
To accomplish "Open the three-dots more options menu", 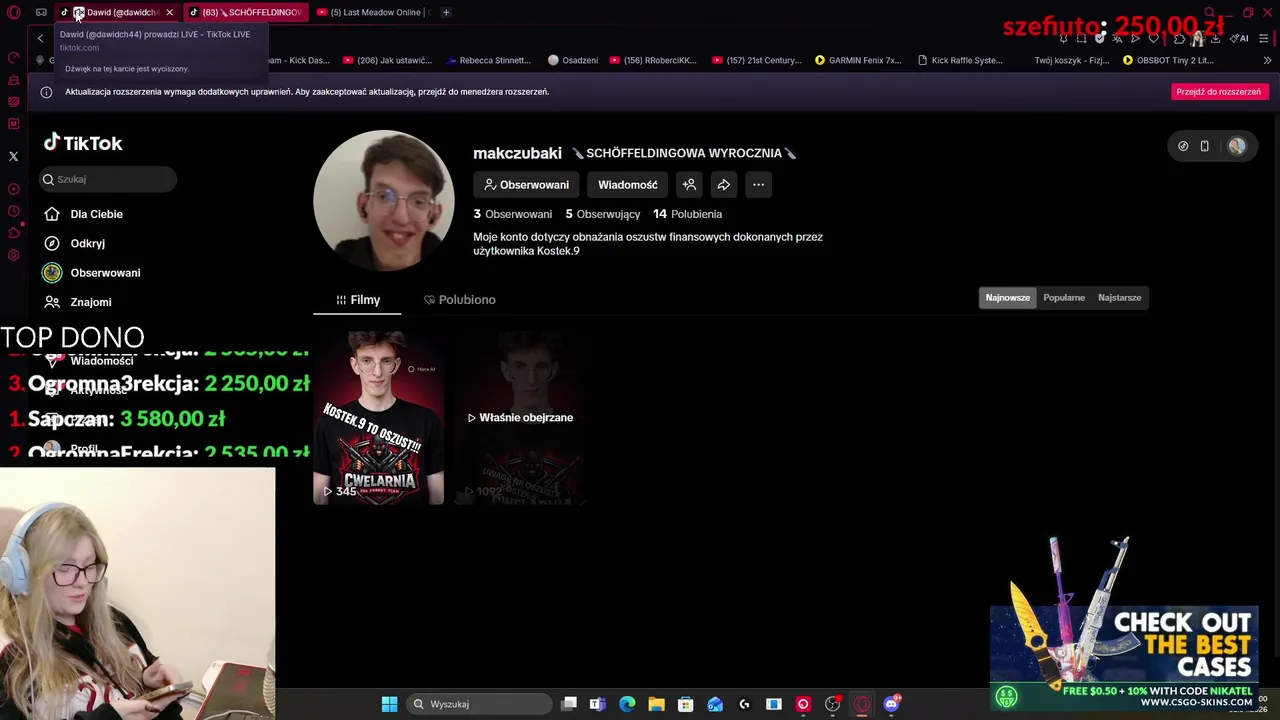I will click(758, 184).
